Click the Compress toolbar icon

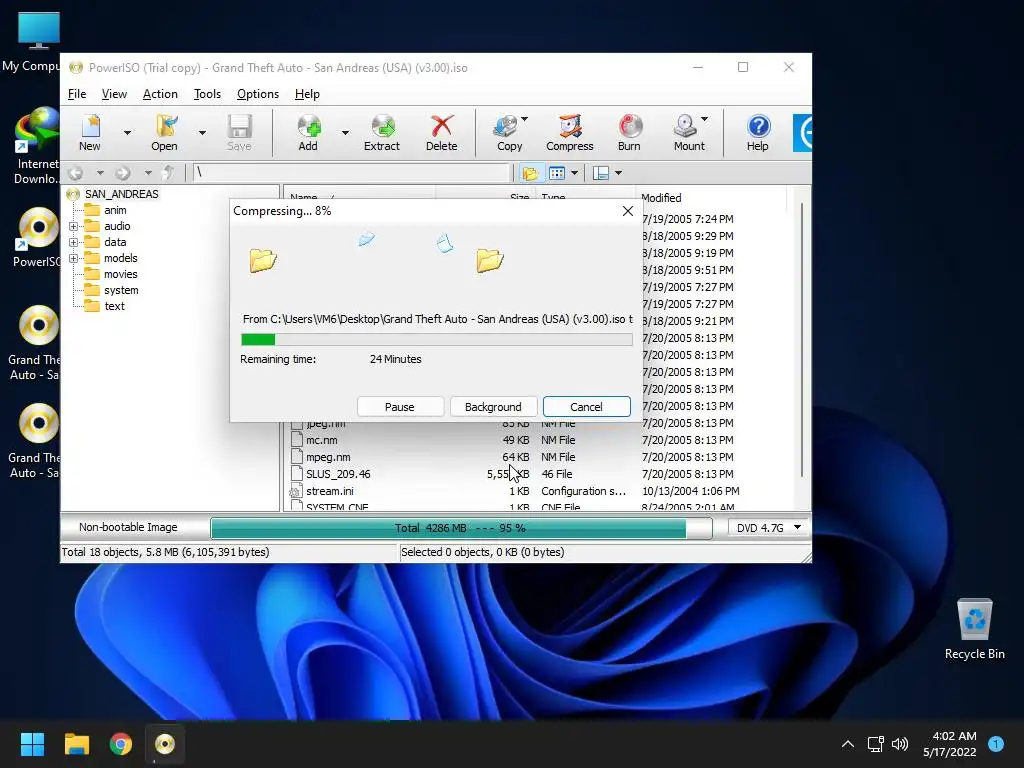tap(569, 133)
